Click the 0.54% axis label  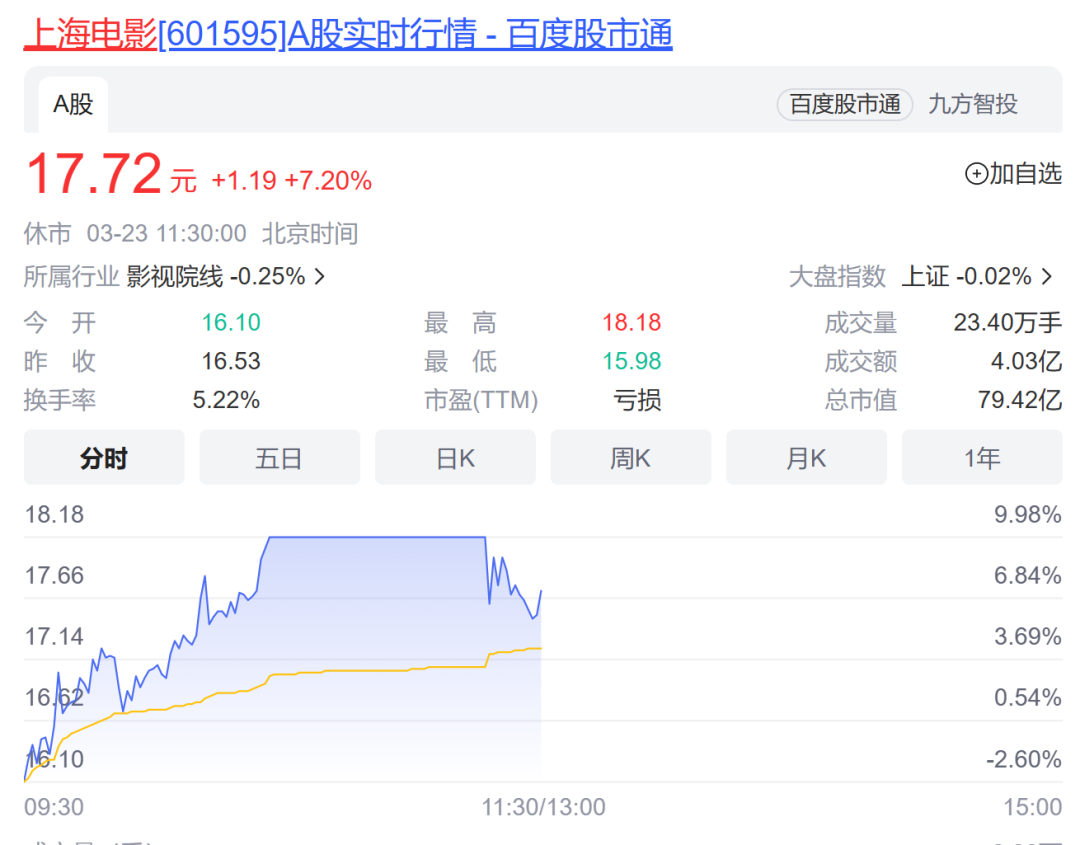(x=1028, y=698)
